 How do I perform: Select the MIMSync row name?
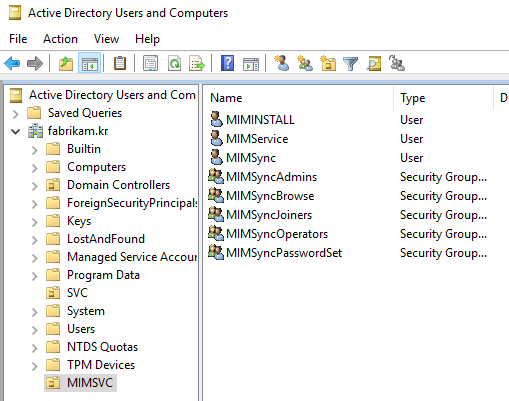click(251, 158)
